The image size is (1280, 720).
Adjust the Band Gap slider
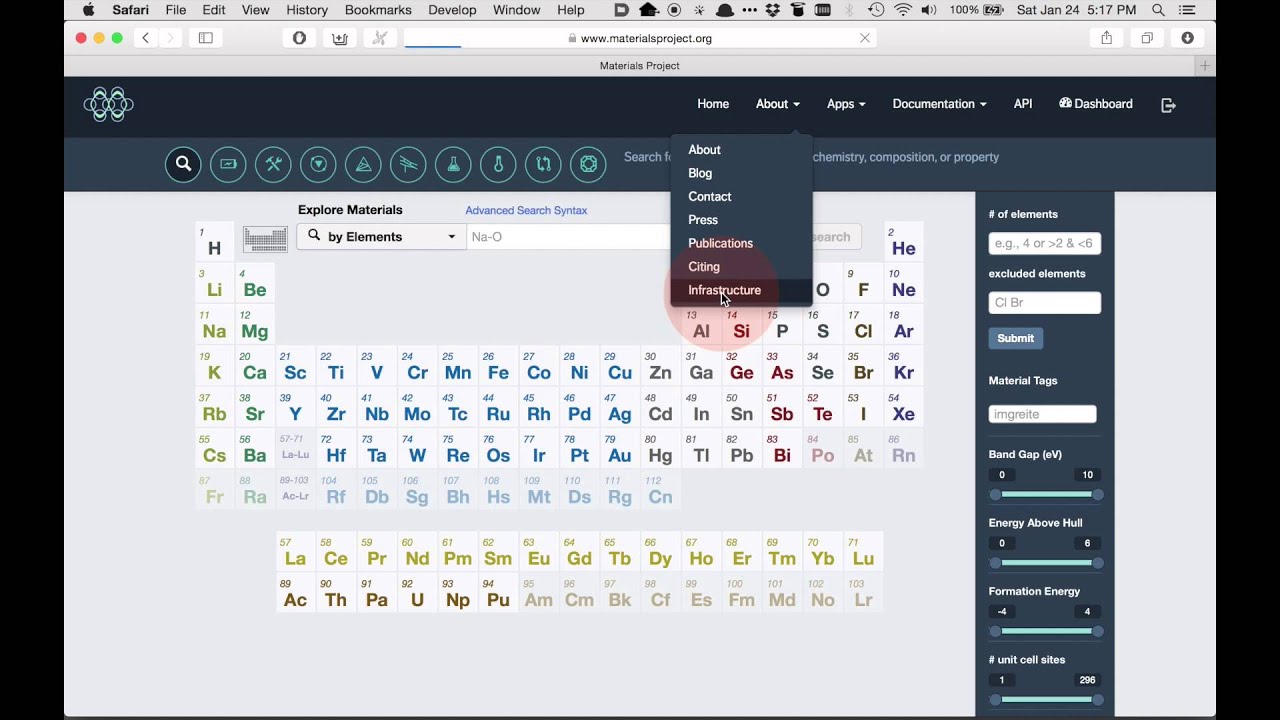(x=1046, y=495)
